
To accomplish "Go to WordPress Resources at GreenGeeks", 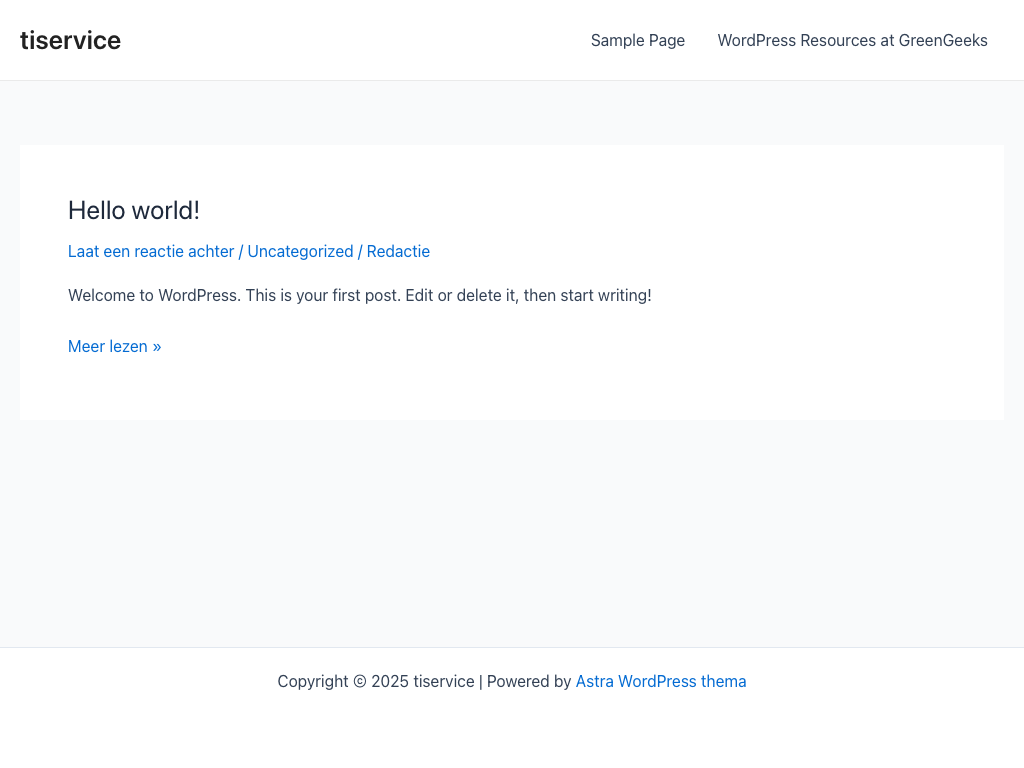I will (x=852, y=40).
